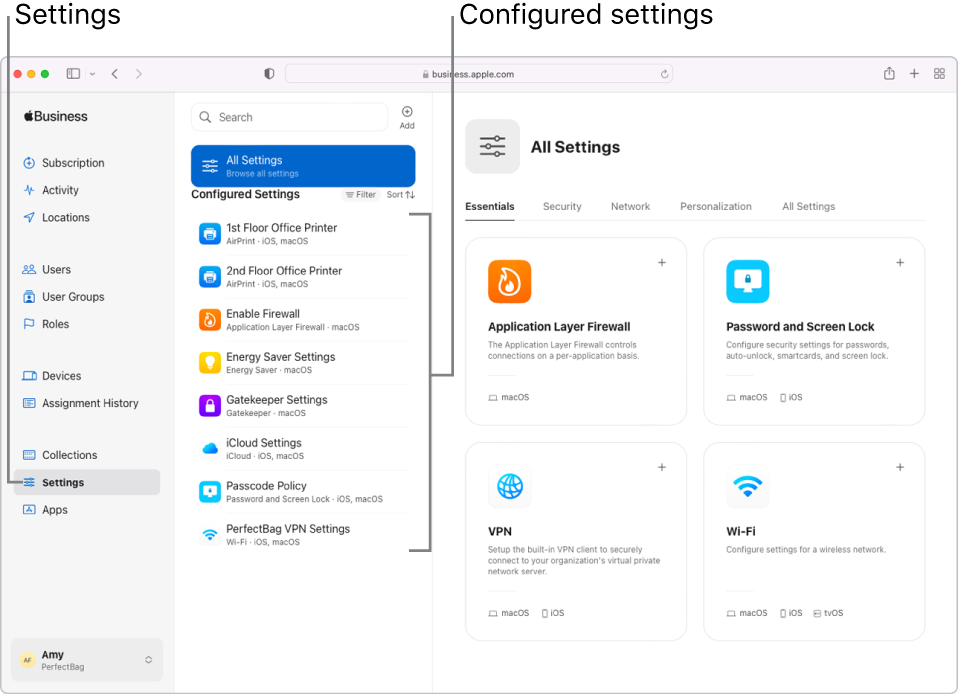Open a new tab with the plus icon
The height and width of the screenshot is (694, 958).
click(x=914, y=74)
